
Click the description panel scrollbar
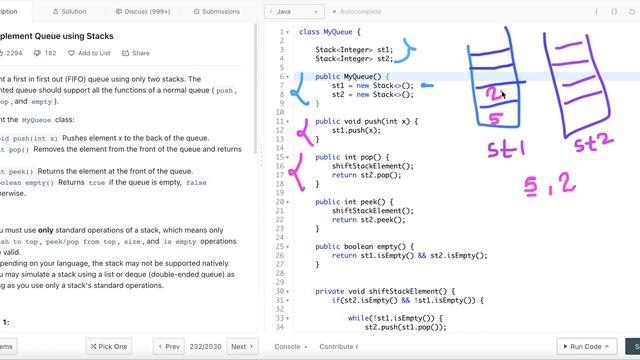click(x=256, y=88)
